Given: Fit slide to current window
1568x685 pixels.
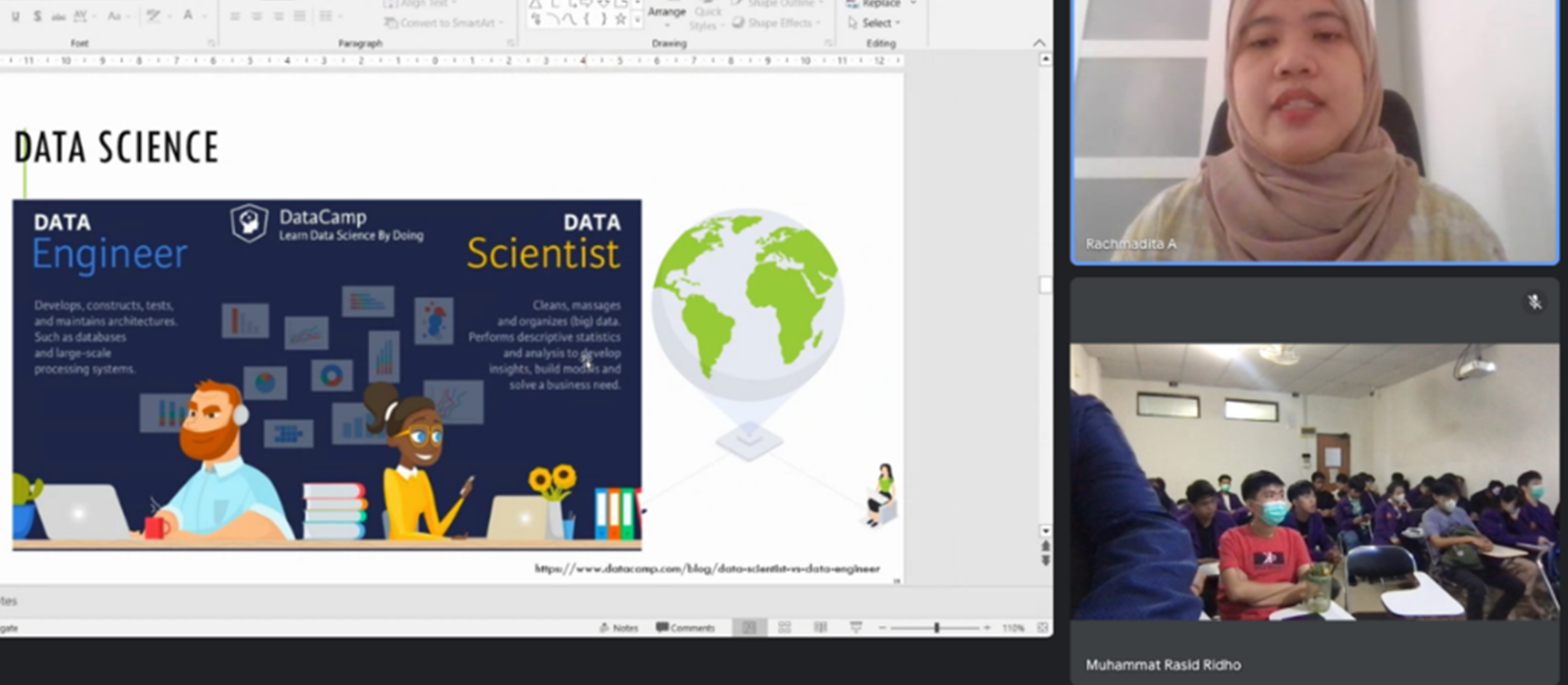Looking at the screenshot, I should [1042, 627].
